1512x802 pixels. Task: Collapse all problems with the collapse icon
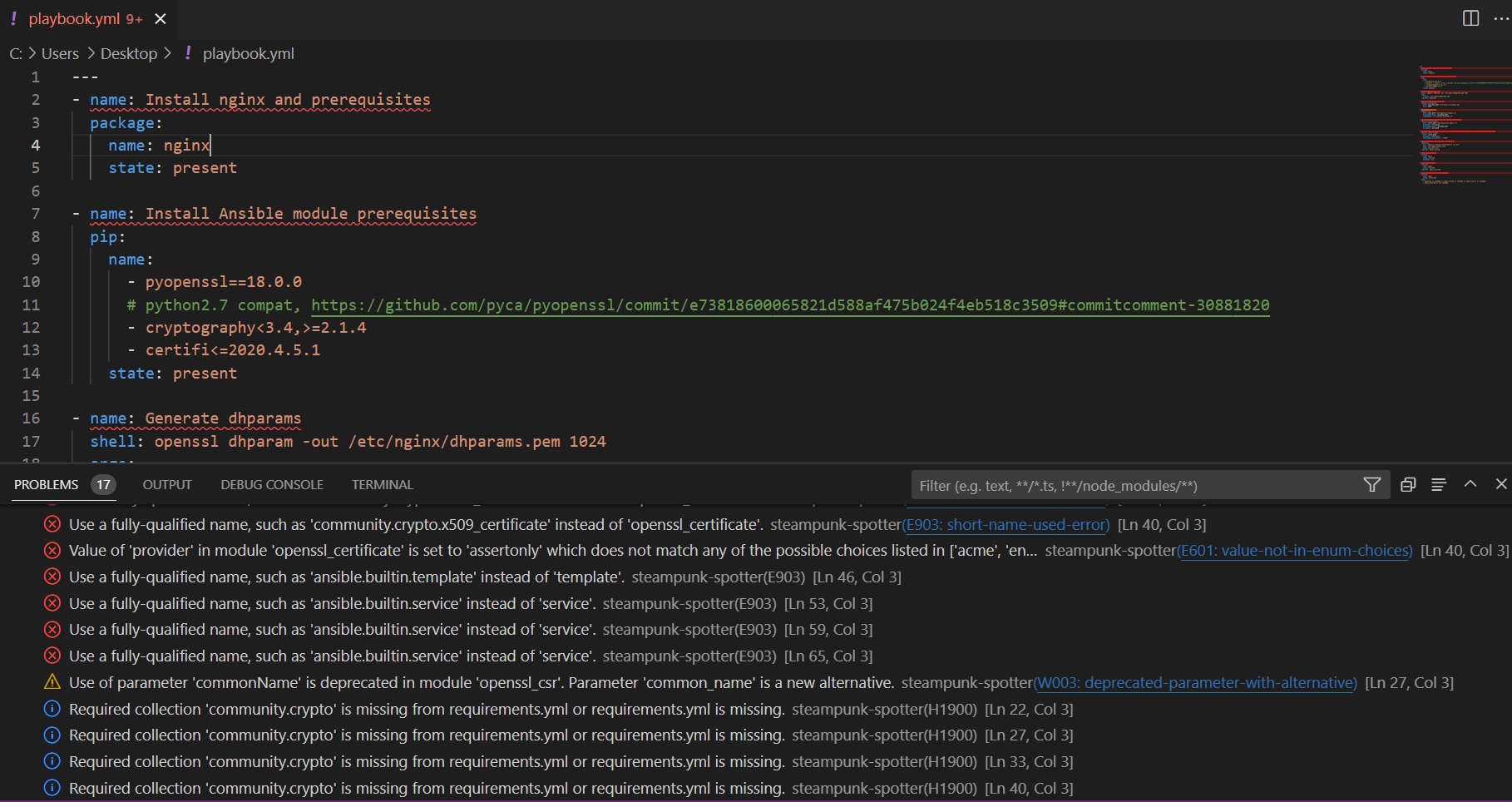click(1408, 485)
